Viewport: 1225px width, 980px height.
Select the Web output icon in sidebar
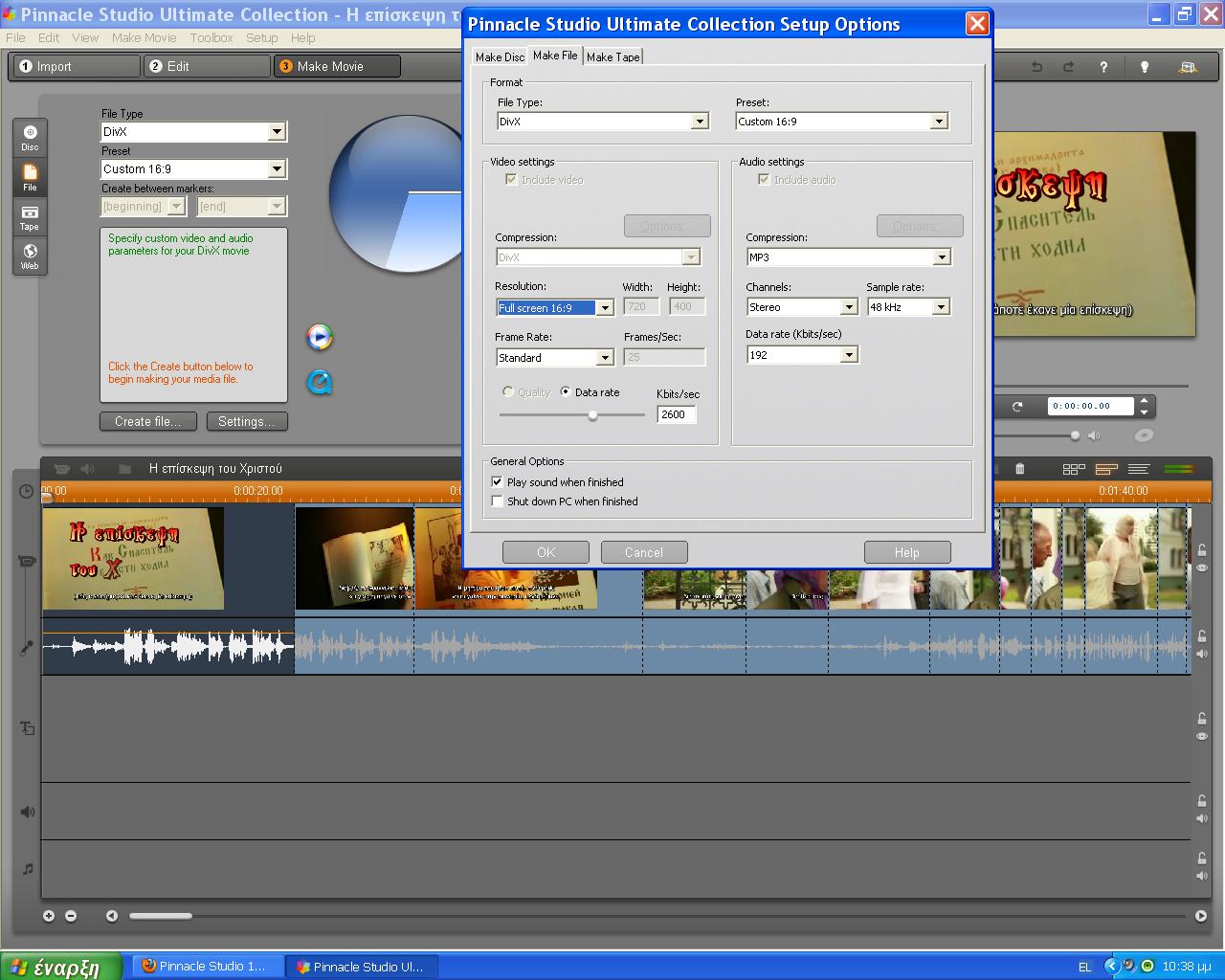tap(30, 256)
